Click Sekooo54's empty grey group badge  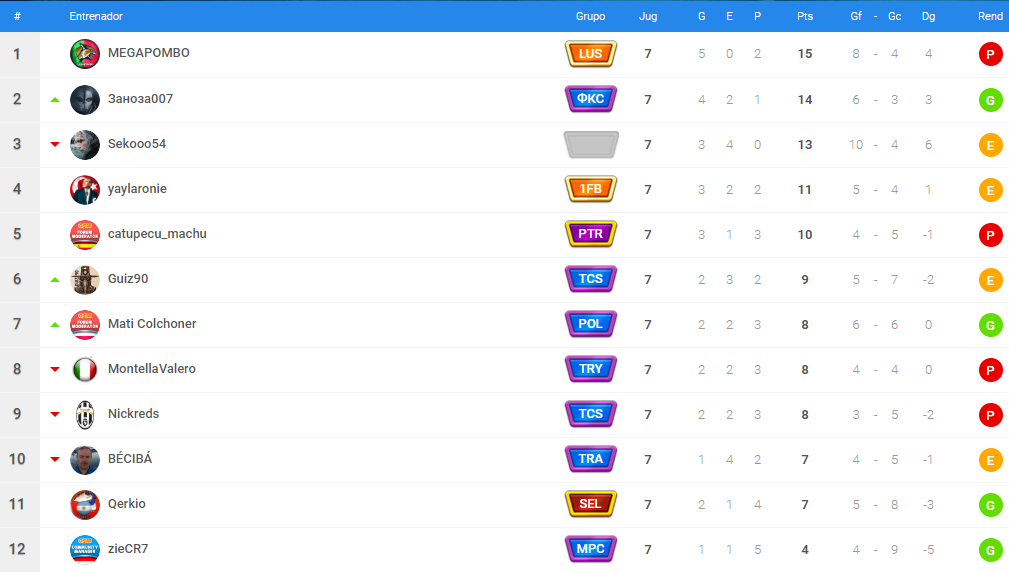click(591, 144)
